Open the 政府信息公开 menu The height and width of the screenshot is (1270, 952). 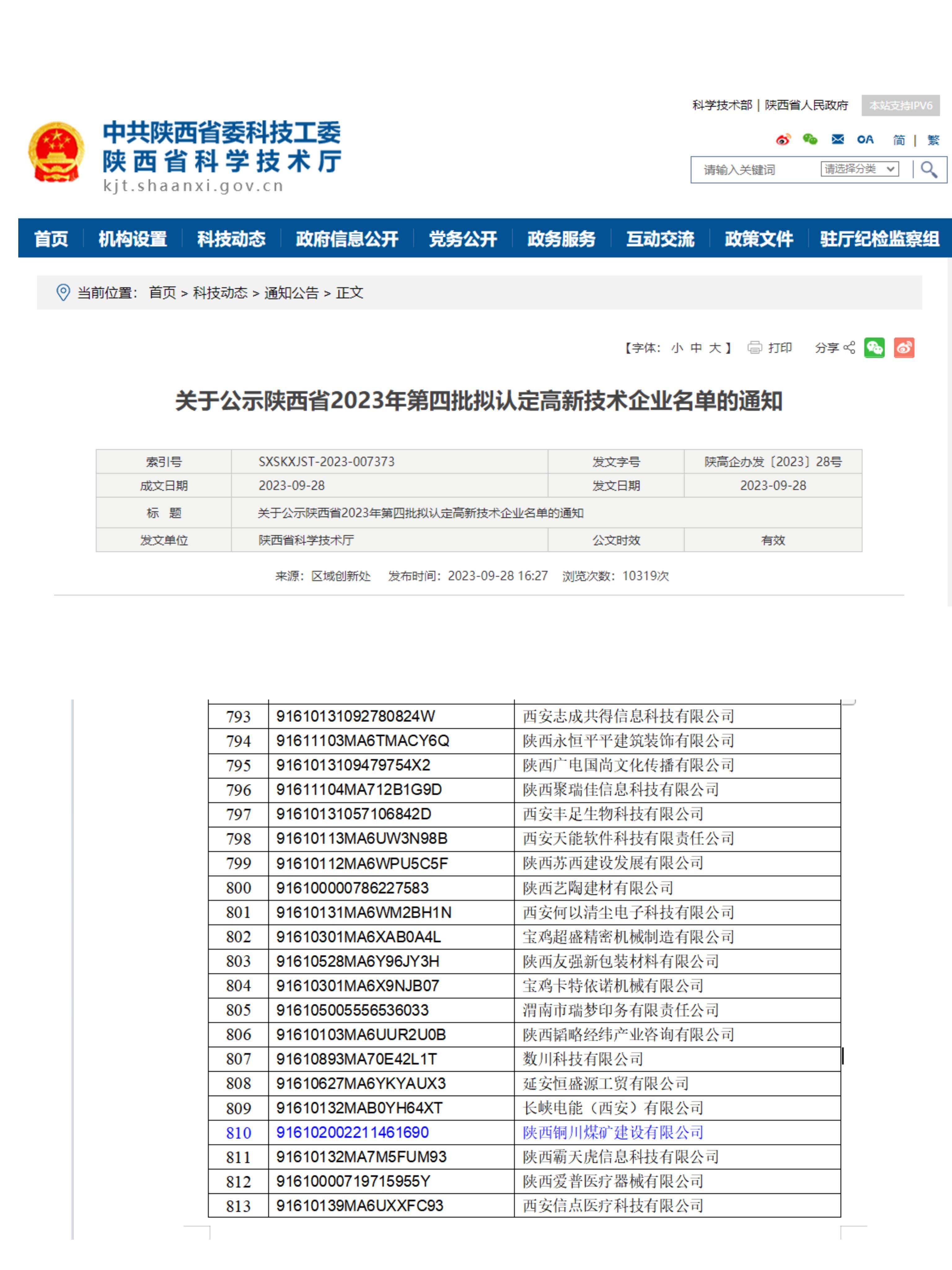(x=347, y=238)
